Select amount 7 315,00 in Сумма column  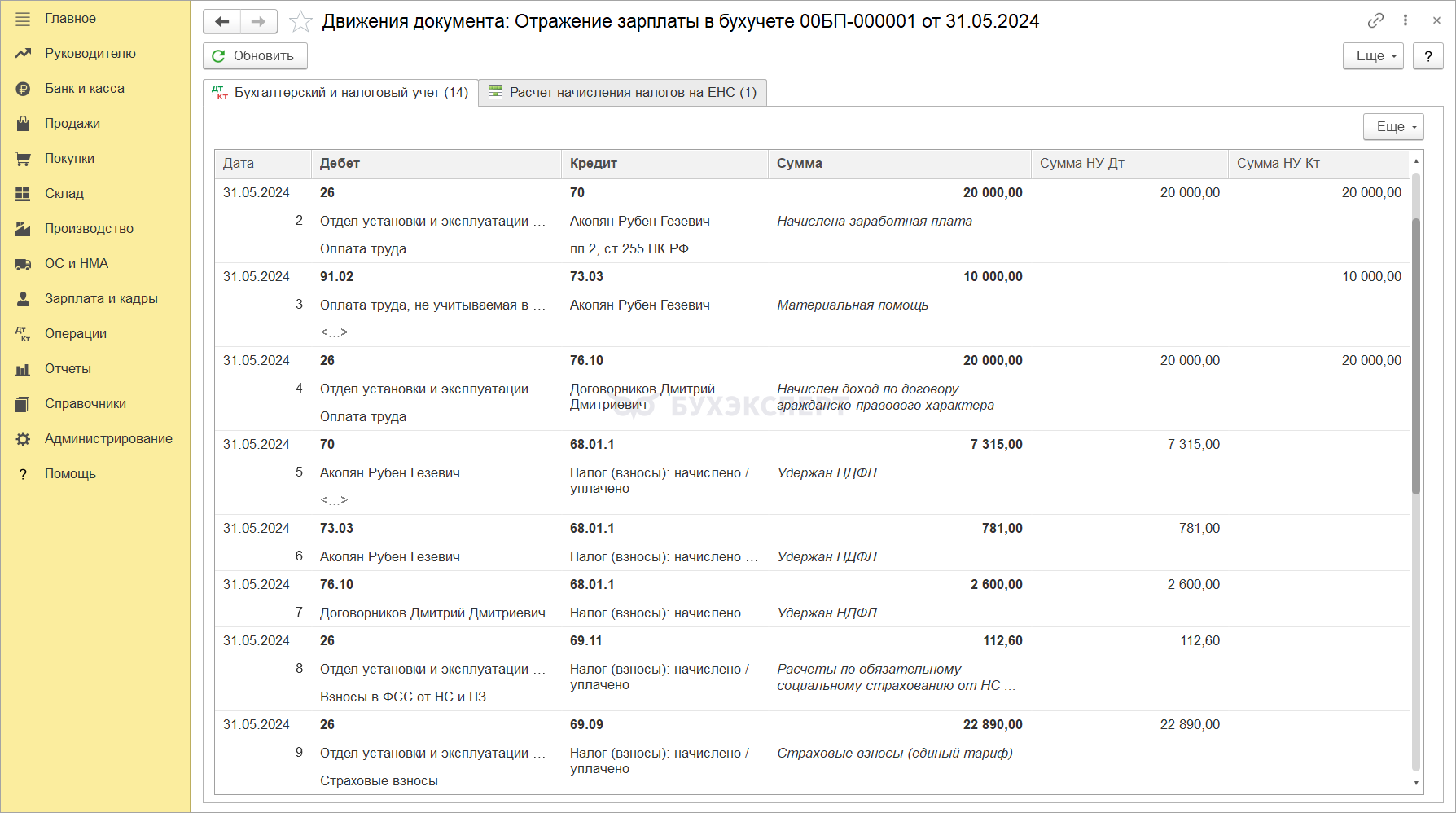pyautogui.click(x=996, y=445)
